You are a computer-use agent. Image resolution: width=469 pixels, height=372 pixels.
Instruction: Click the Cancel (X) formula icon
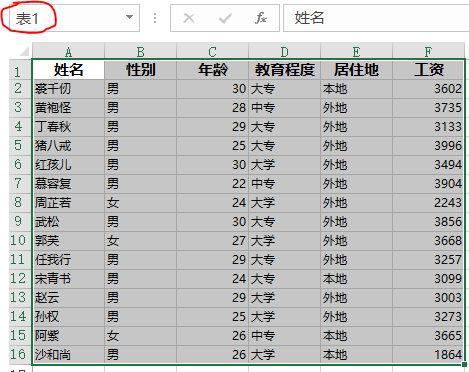pyautogui.click(x=189, y=18)
